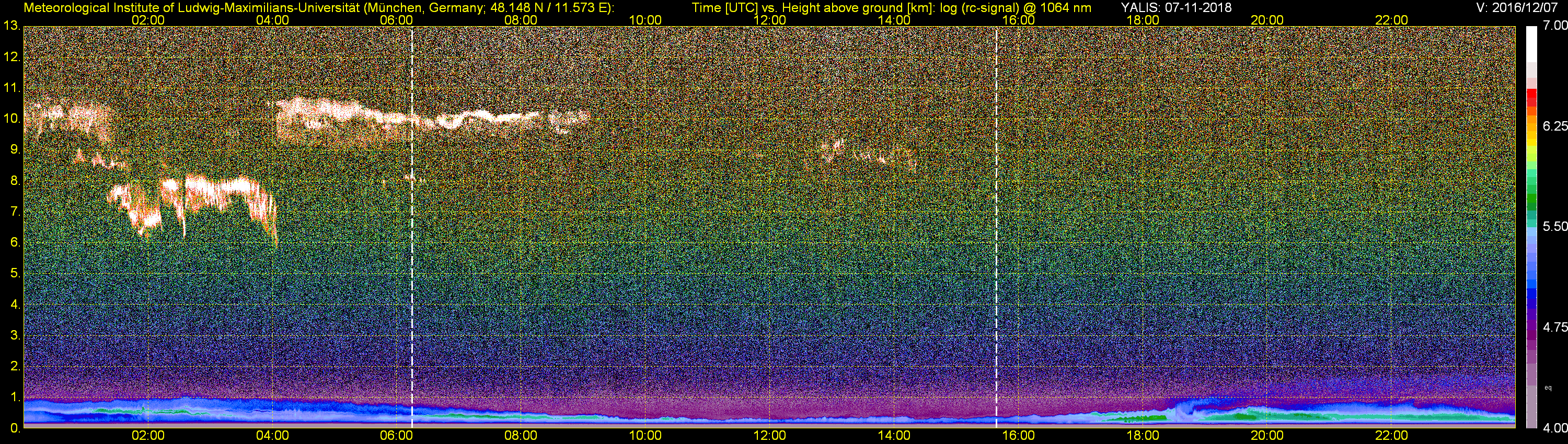The width and height of the screenshot is (1568, 444).
Task: Click the 5.50 value on the color scale
Action: point(1554,226)
